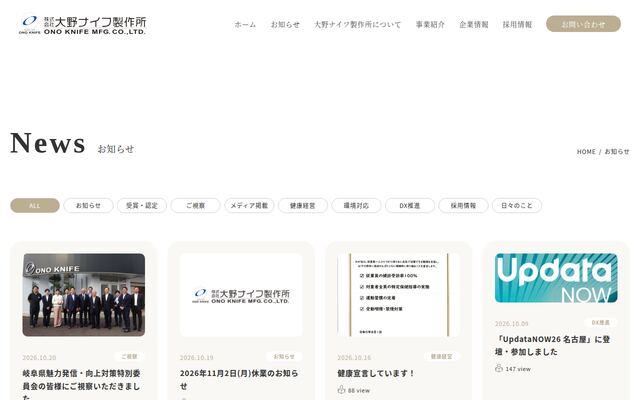The width and height of the screenshot is (640, 400).
Task: Filter news by DX推進 pill
Action: click(410, 205)
